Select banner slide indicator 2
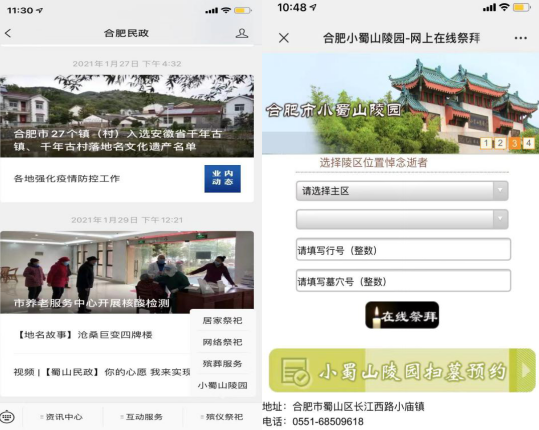539x430 pixels. pyautogui.click(x=500, y=143)
